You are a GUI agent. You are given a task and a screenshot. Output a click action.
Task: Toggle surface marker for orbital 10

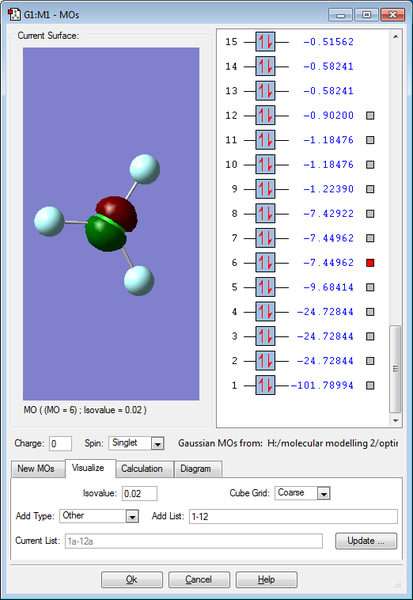point(370,165)
